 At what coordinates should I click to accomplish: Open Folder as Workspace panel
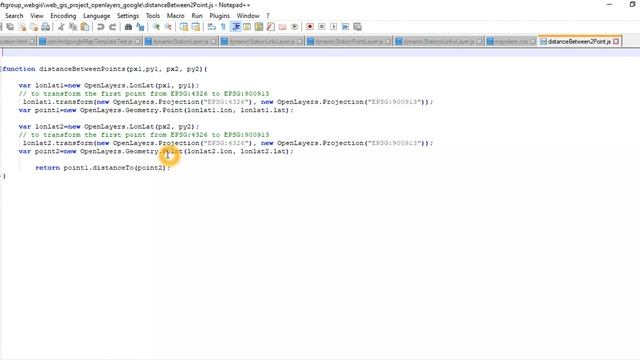(282, 27)
